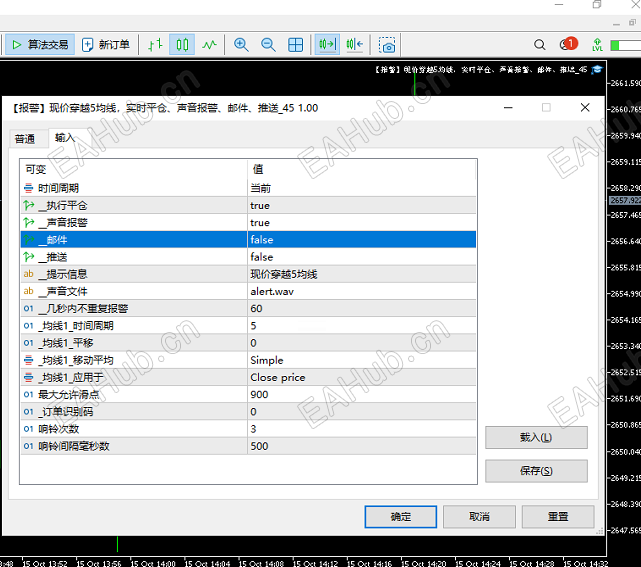The height and width of the screenshot is (567, 641).
Task: Select the 响铃间隔毫秒数 row label
Action: [74, 446]
